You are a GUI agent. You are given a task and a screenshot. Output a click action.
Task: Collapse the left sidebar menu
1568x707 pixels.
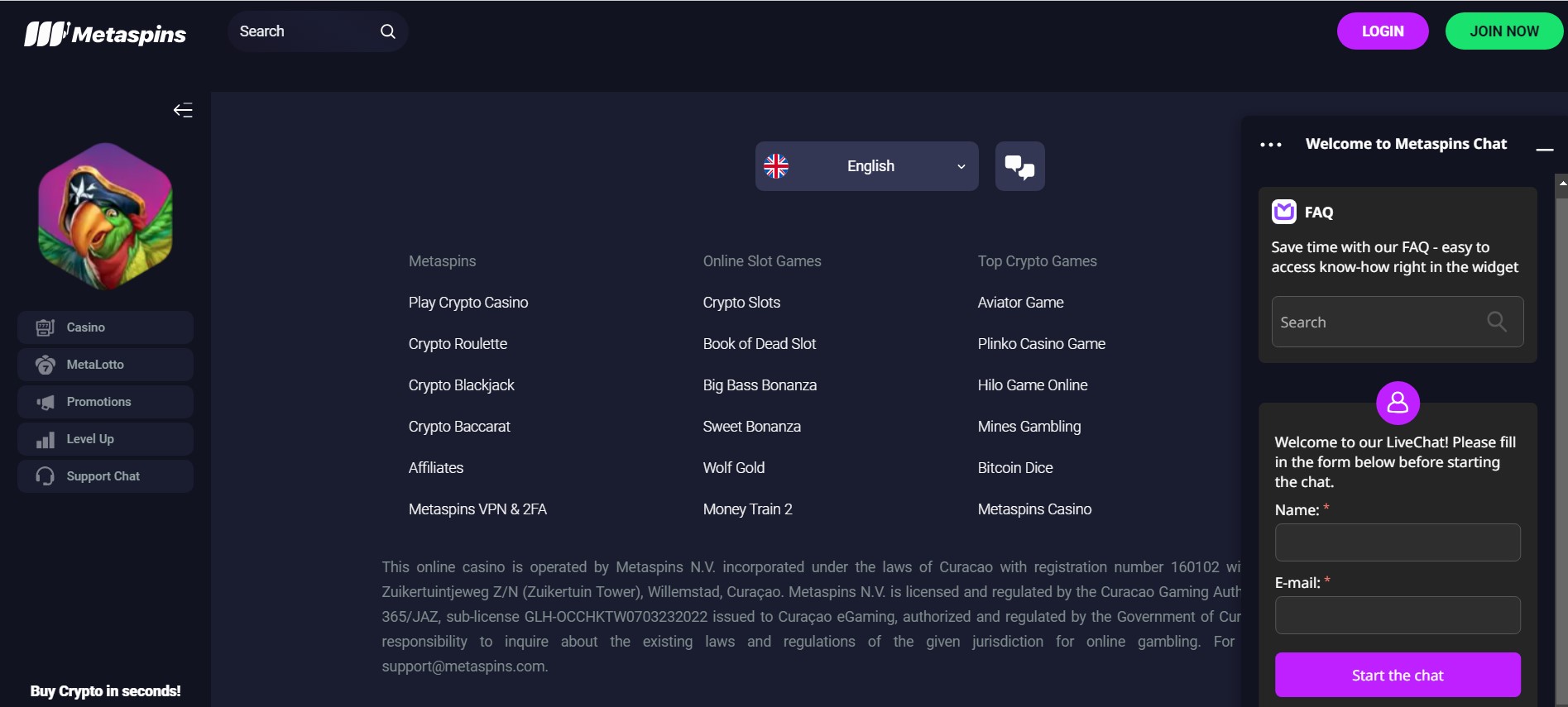click(x=183, y=111)
